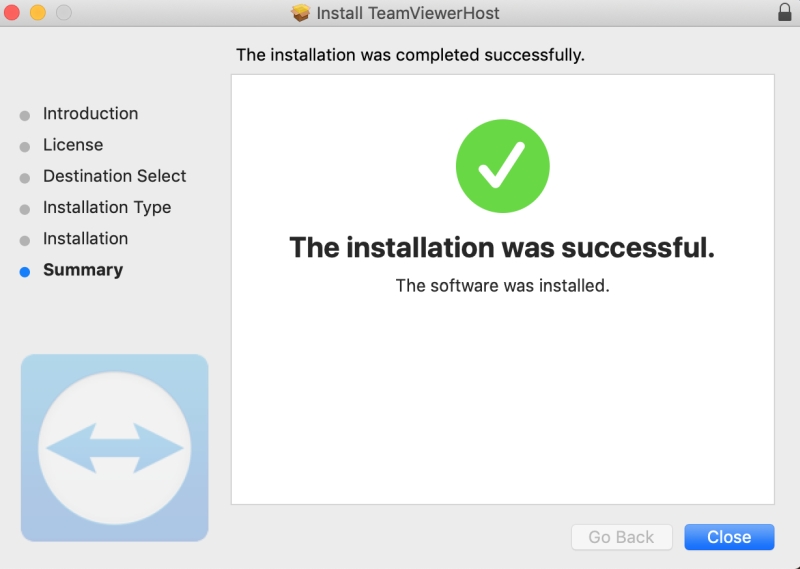Click the Install TeamViewerHost window title

[x=408, y=13]
